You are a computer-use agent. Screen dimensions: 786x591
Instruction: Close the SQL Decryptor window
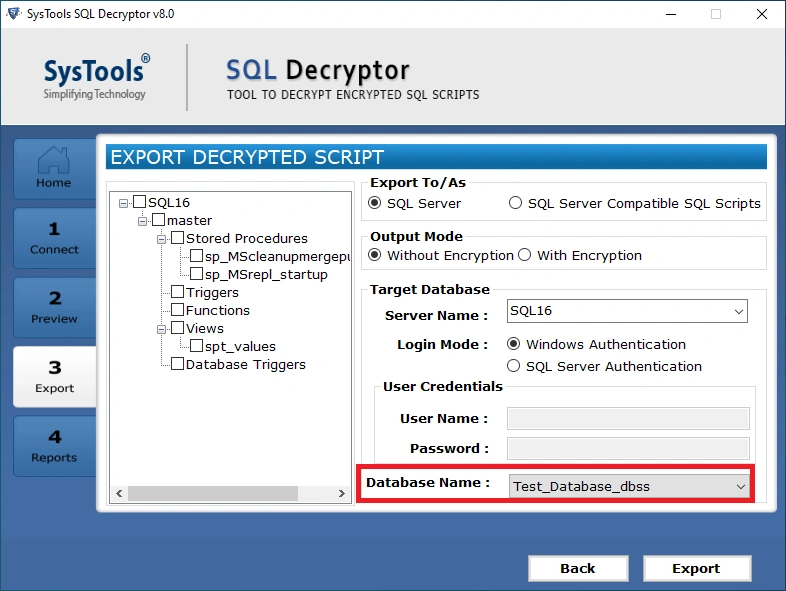click(x=762, y=14)
